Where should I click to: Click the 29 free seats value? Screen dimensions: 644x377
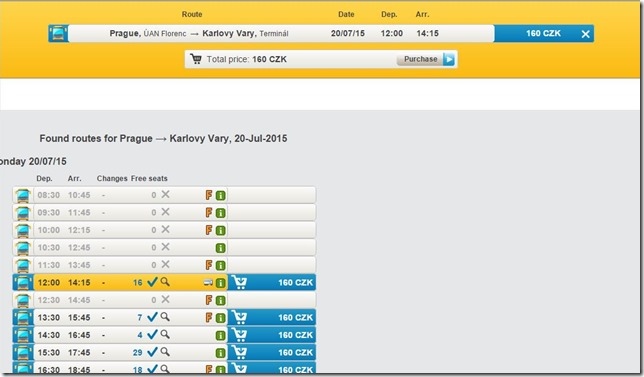tap(138, 353)
